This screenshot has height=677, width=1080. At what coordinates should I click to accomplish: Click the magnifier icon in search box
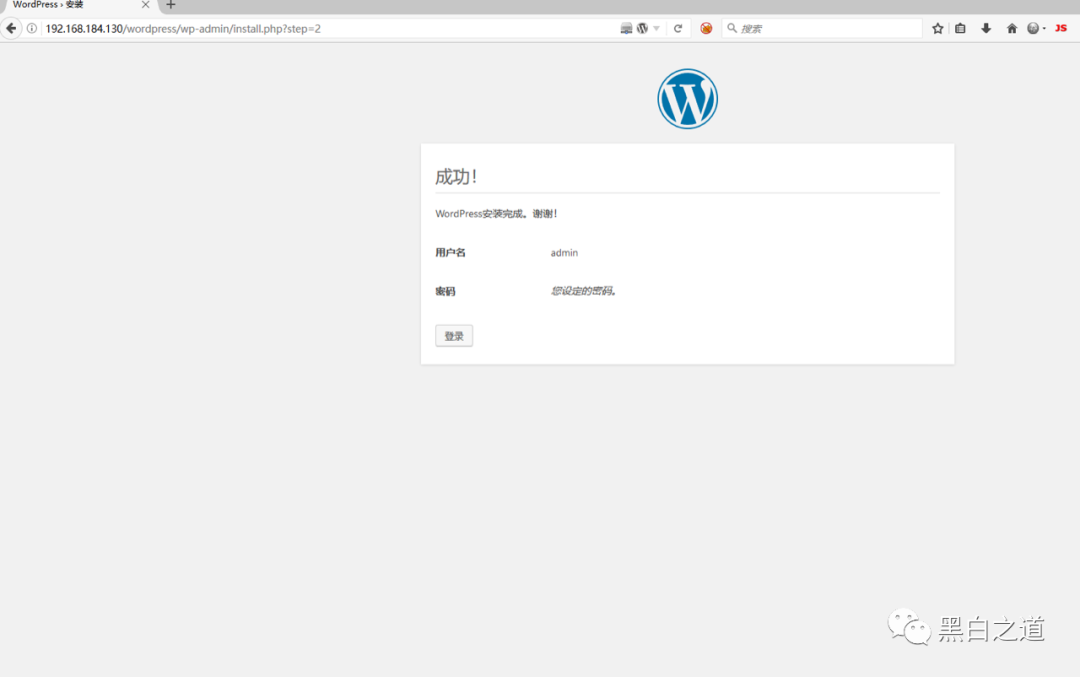732,28
